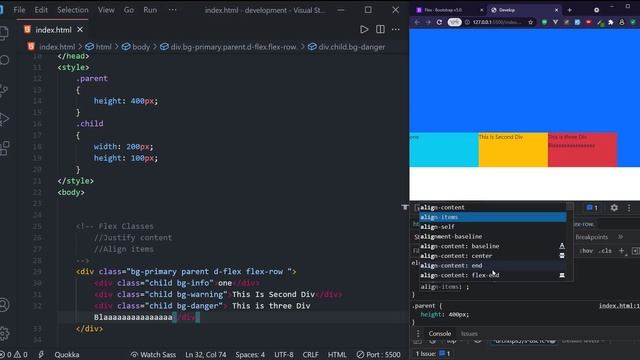Click Port : 5500 Live Server status

pyautogui.click(x=378, y=355)
